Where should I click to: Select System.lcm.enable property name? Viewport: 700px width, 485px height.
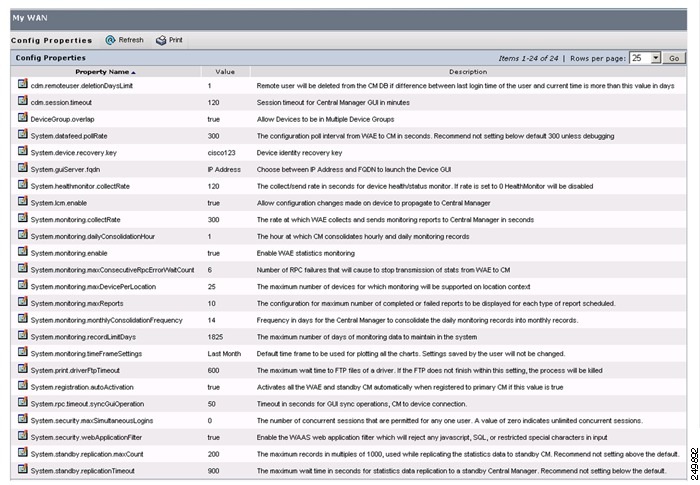click(x=58, y=203)
